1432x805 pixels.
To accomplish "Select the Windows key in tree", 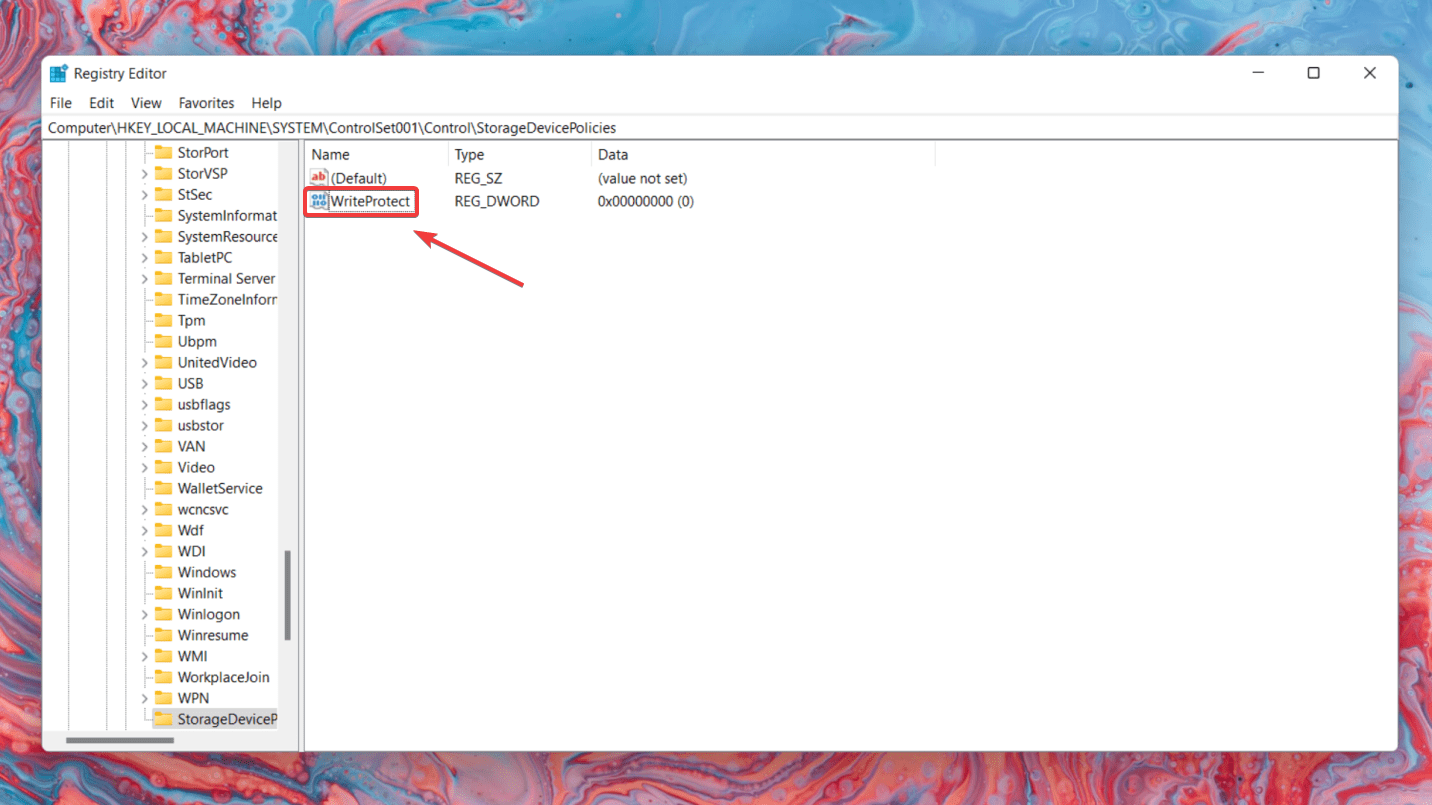I will pos(207,572).
